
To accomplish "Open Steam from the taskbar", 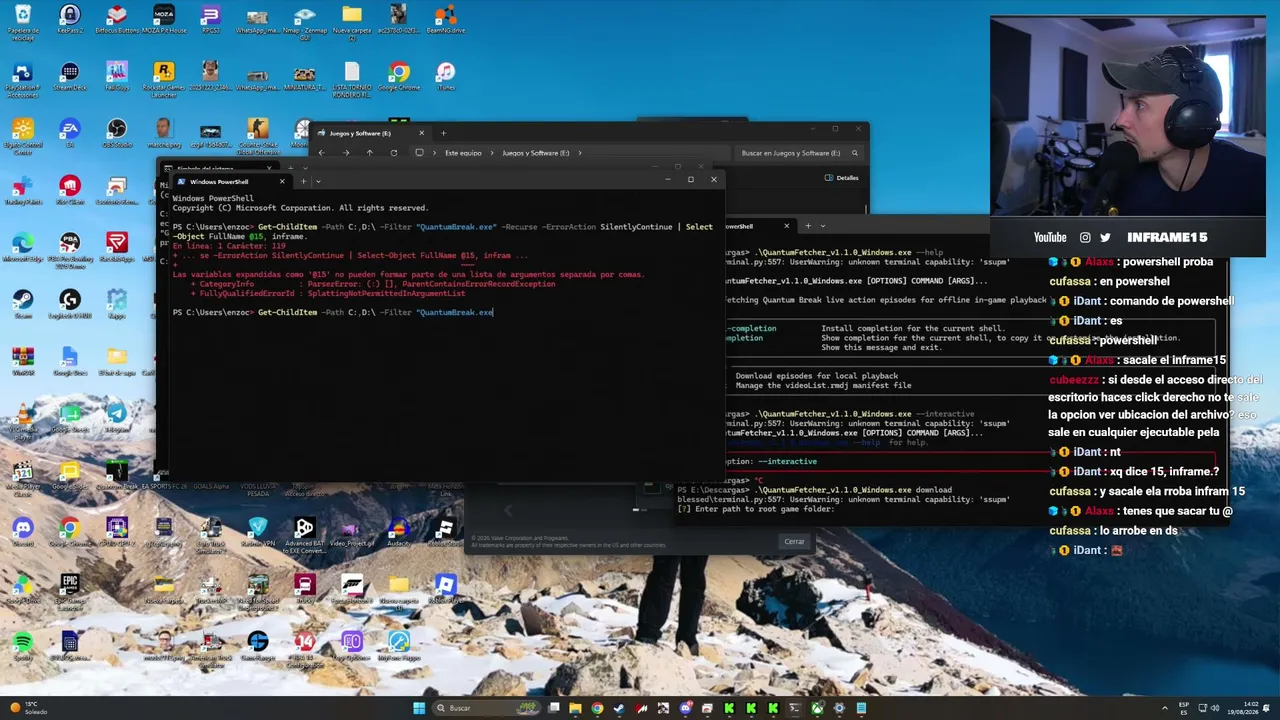I will [x=619, y=708].
